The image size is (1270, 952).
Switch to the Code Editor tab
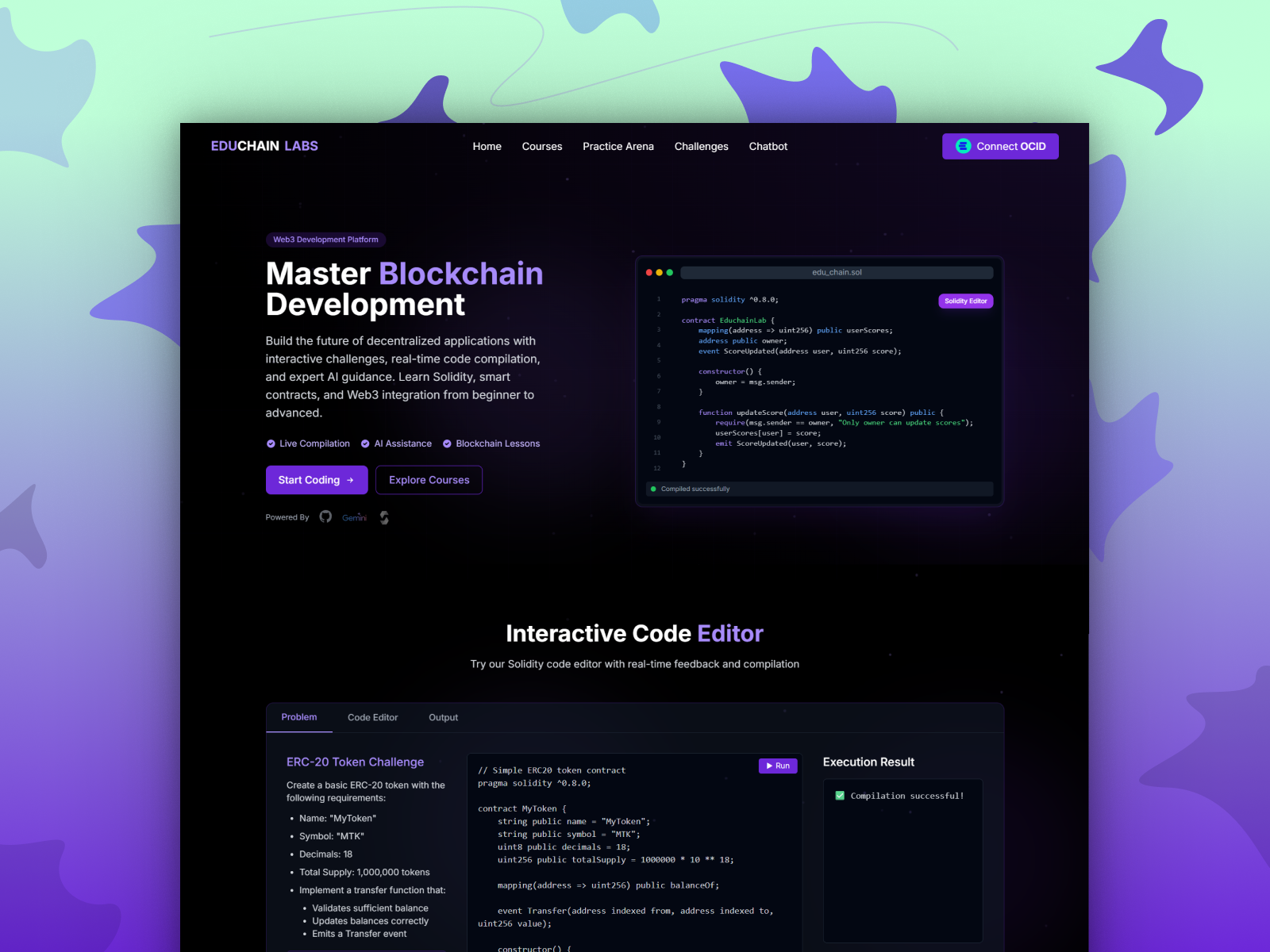[372, 717]
